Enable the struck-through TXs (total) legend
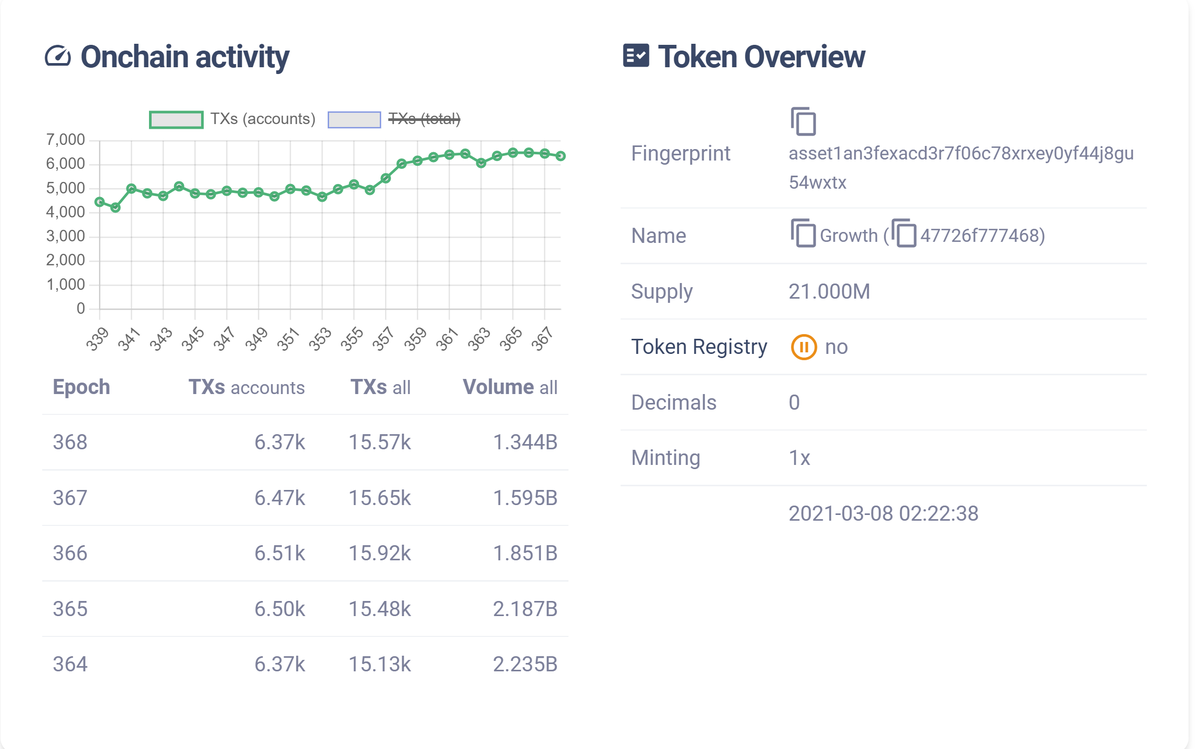Viewport: 1200px width, 749px height. (394, 119)
